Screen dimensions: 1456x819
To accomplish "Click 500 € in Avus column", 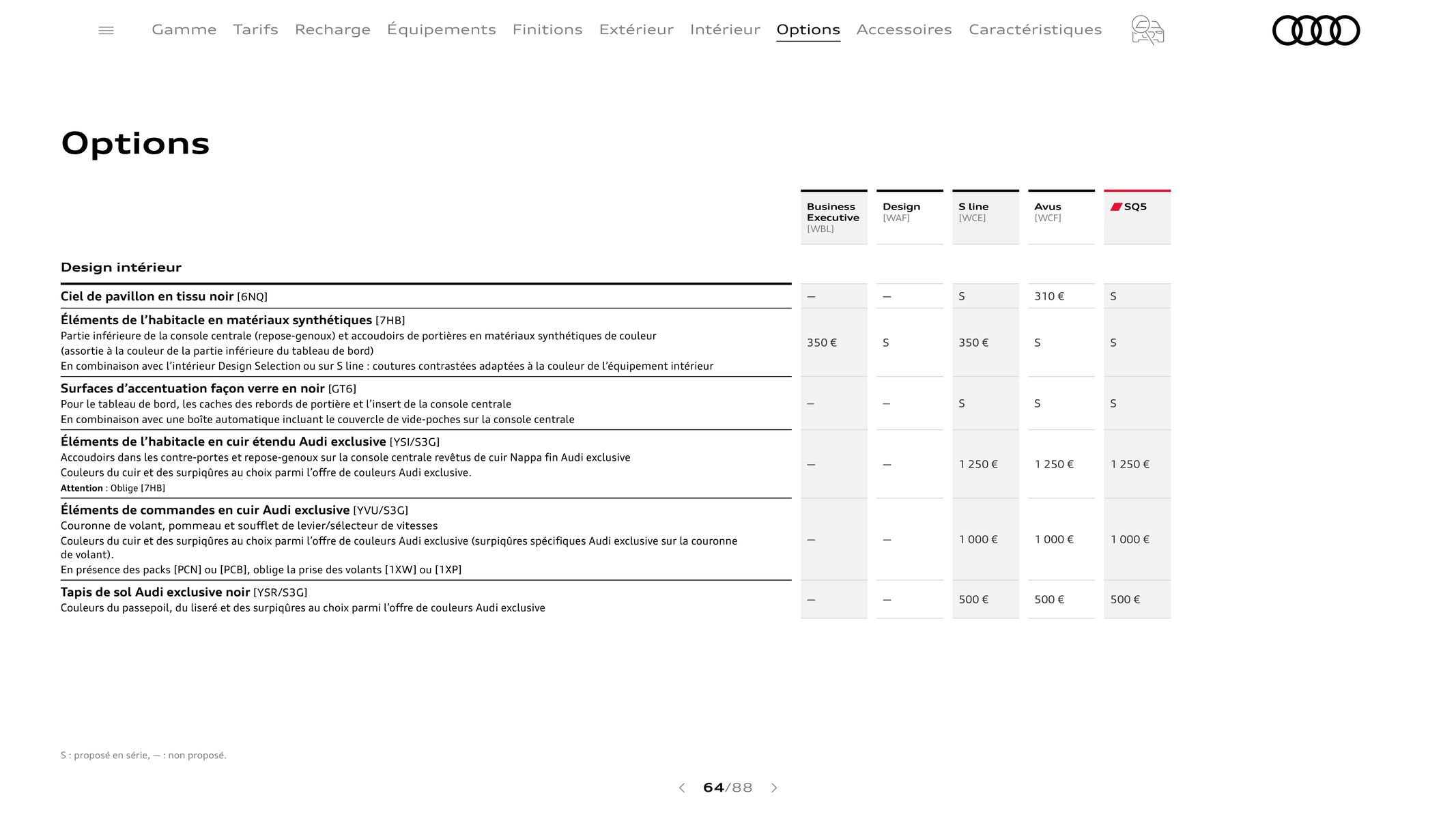I will [x=1061, y=599].
